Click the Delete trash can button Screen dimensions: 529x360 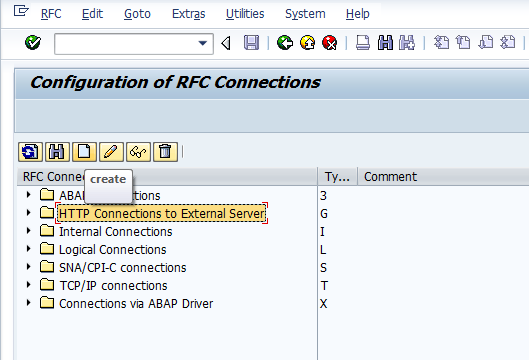coord(165,152)
